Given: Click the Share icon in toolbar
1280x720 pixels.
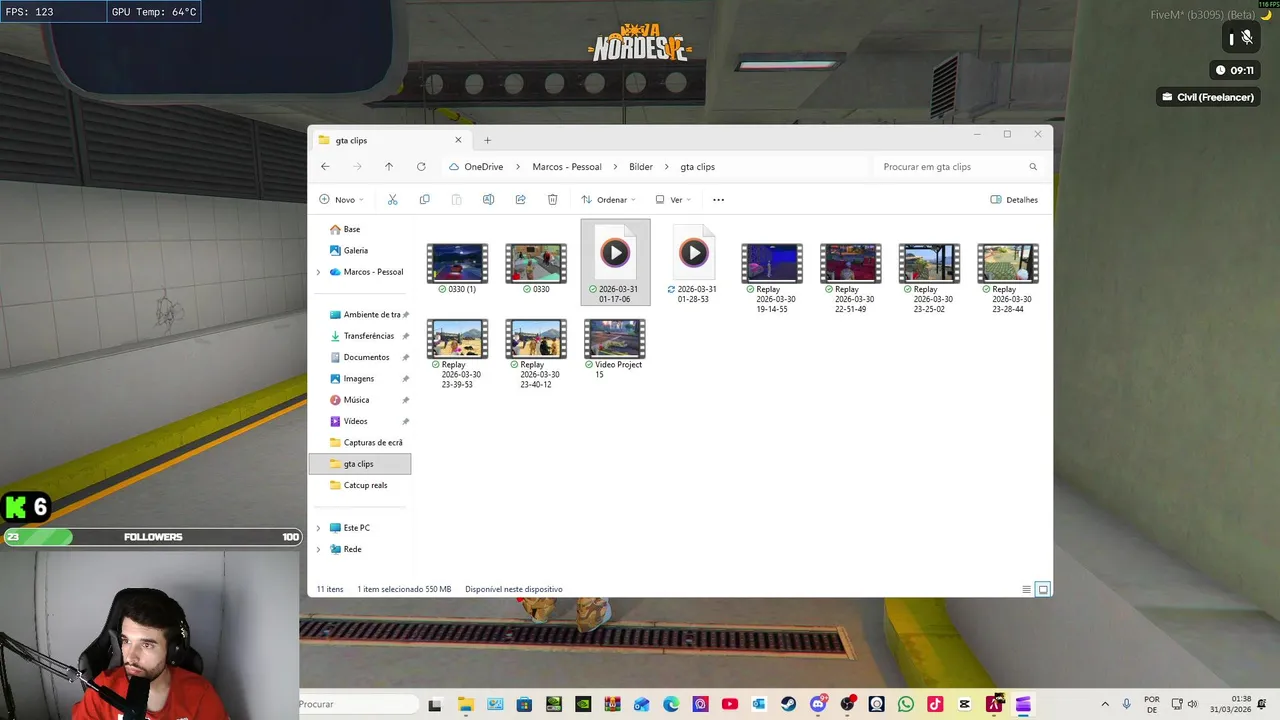Looking at the screenshot, I should [520, 200].
